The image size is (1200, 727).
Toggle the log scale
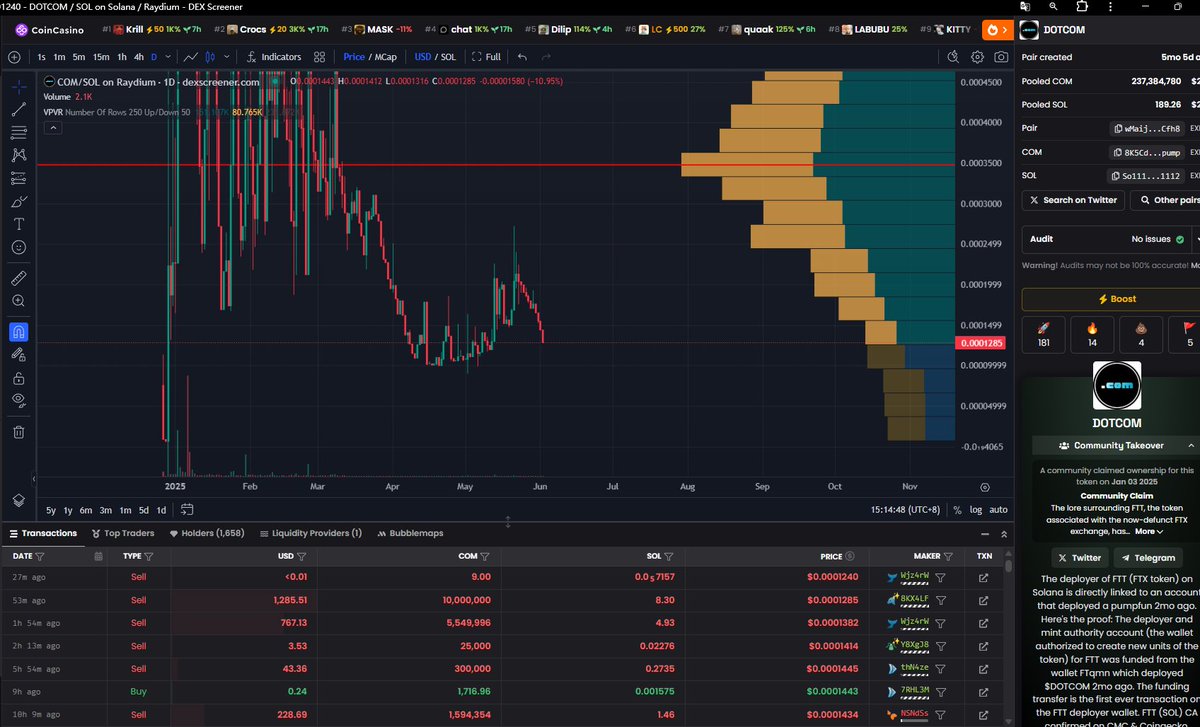click(x=976, y=510)
